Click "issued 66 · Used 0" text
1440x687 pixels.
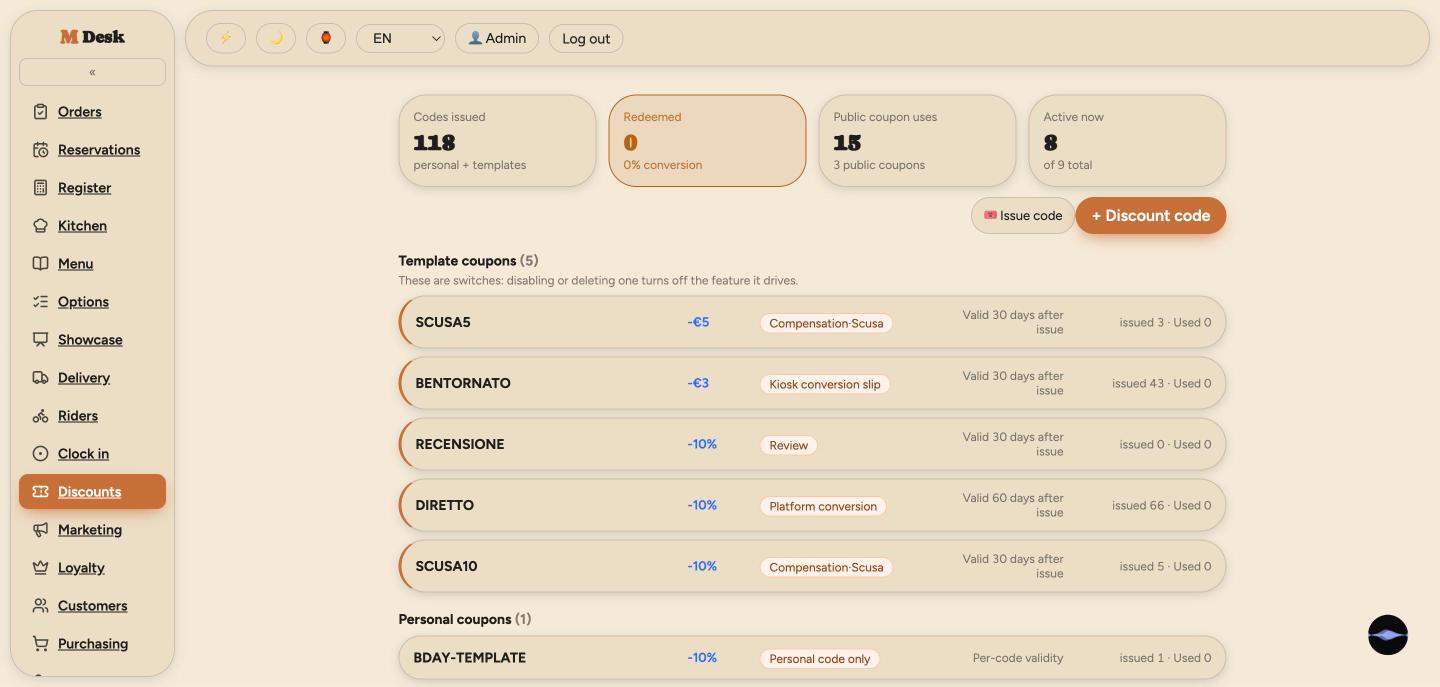tap(1161, 505)
